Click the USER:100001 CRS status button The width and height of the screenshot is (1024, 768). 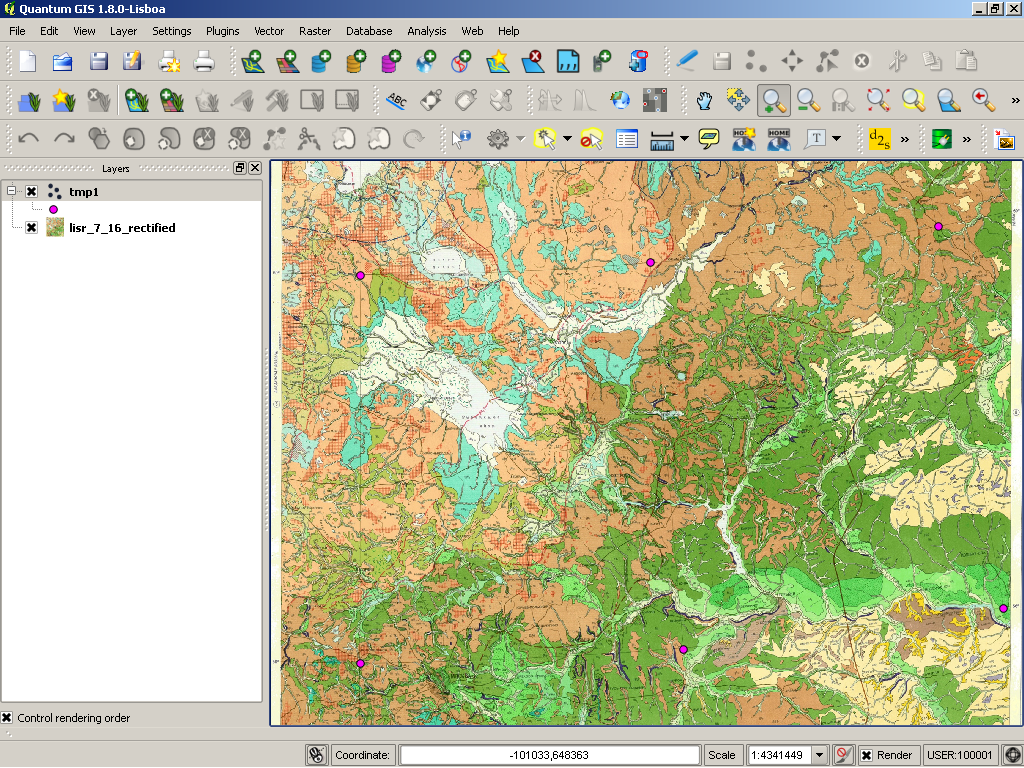pyautogui.click(x=960, y=755)
